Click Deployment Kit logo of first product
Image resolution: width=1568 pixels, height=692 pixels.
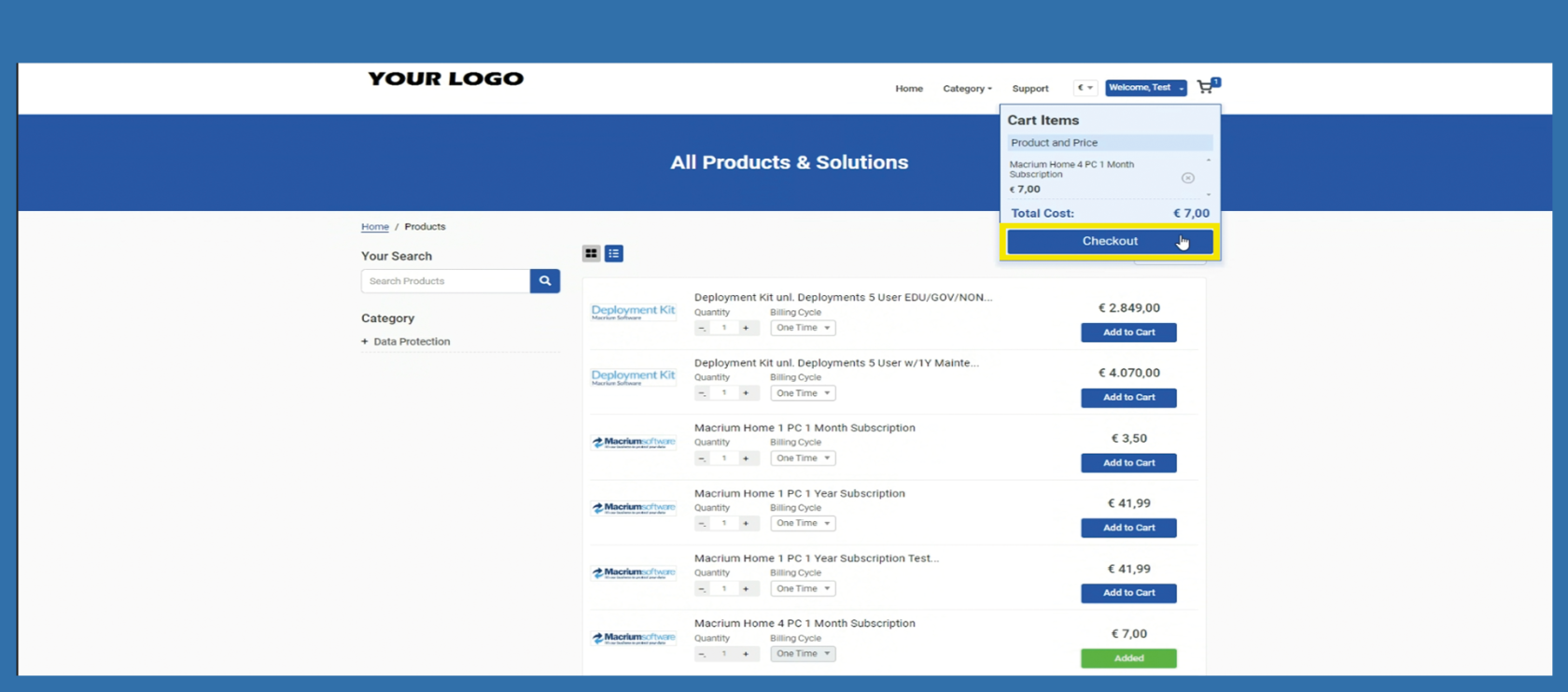pos(633,312)
